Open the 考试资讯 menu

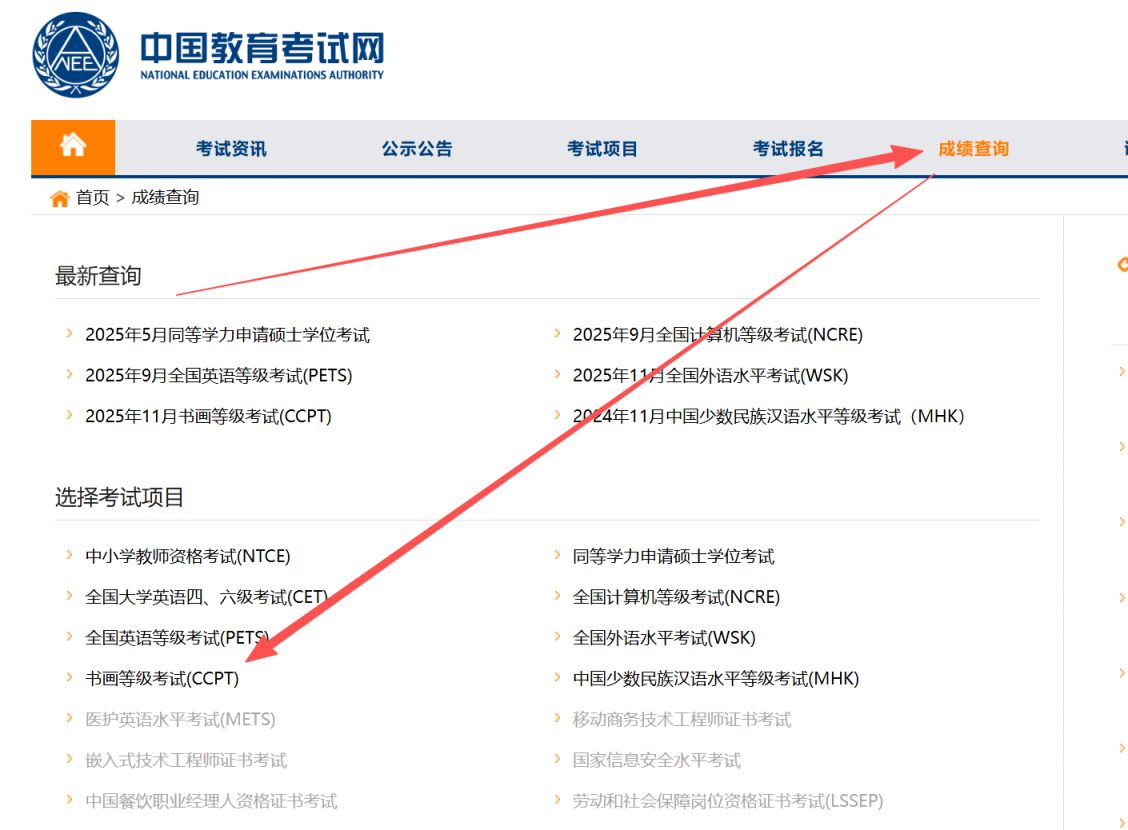[x=231, y=149]
